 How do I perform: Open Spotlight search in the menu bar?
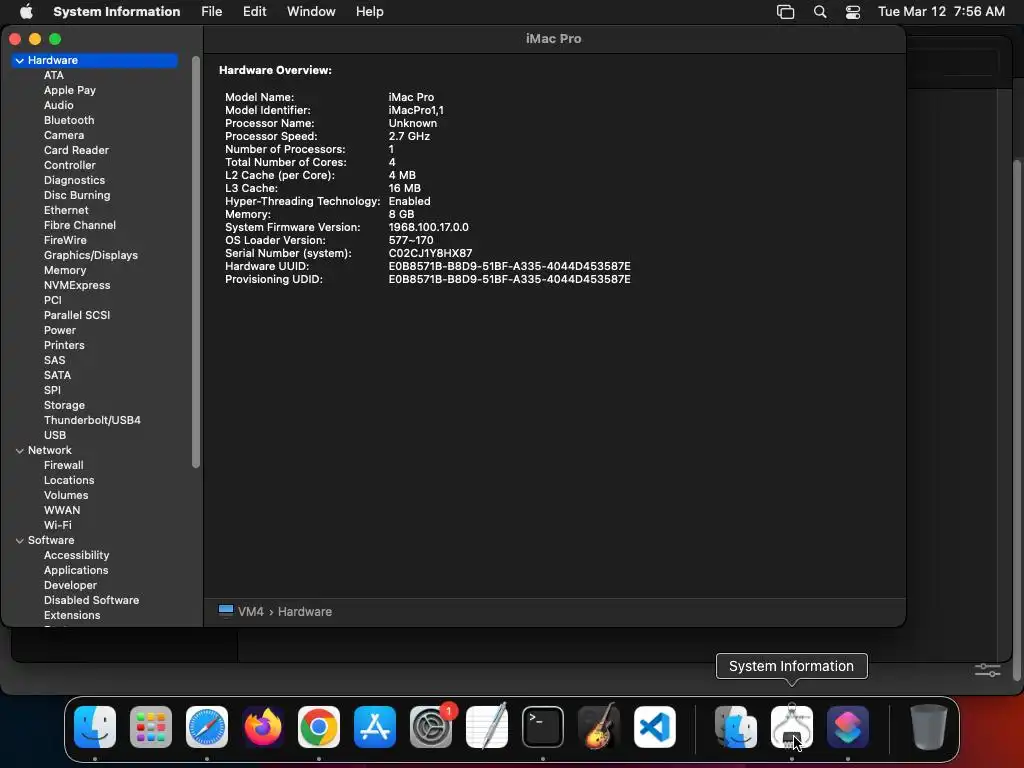click(x=820, y=12)
